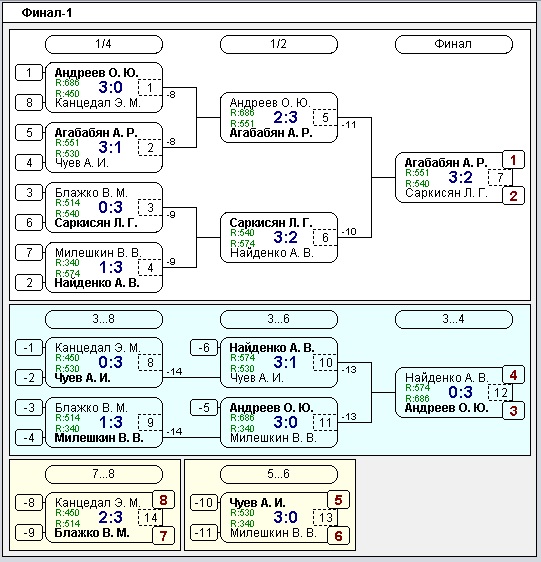Click fifth place badge by Чуев
Screen dimensions: 541x562
(x=338, y=500)
